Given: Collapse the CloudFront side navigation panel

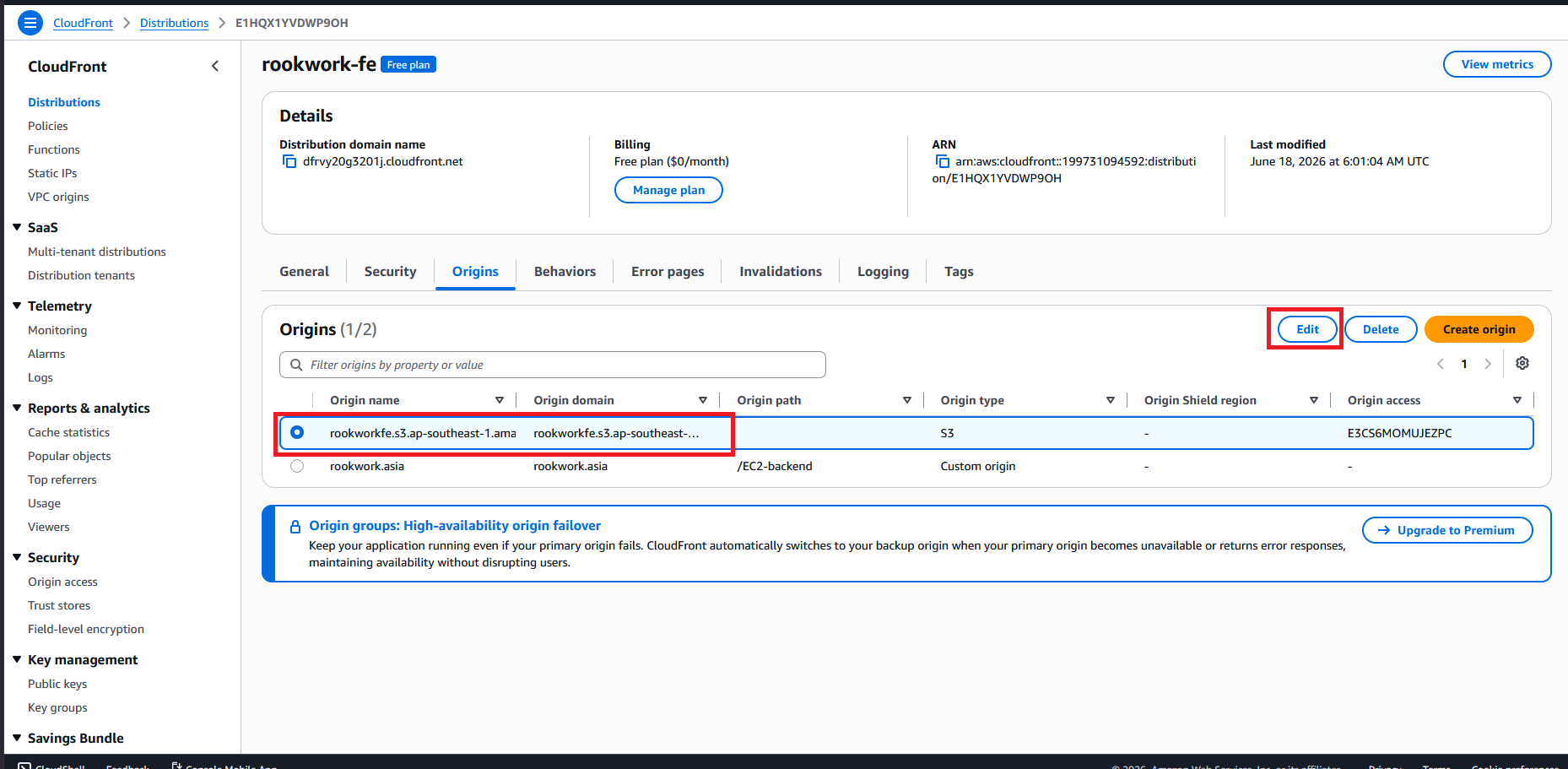Looking at the screenshot, I should (x=215, y=66).
